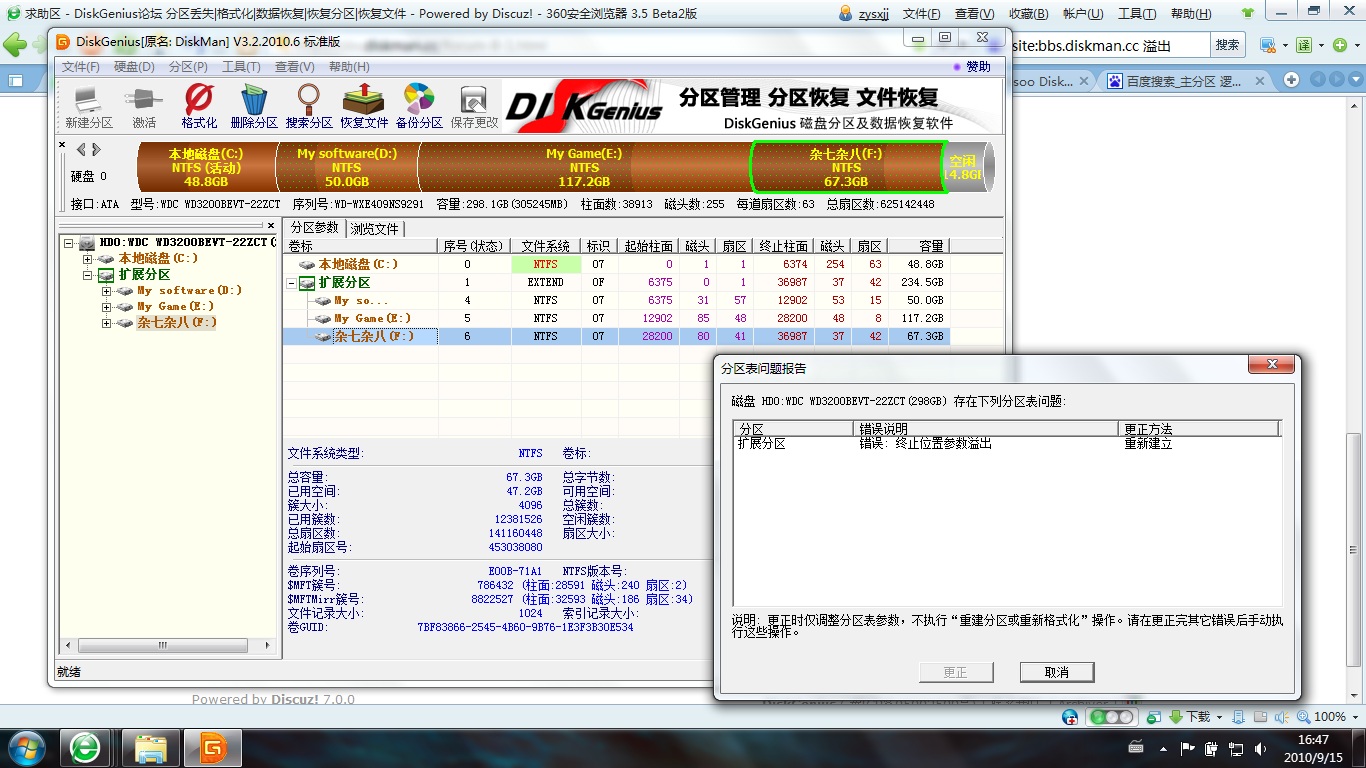Click the 更正 button in the report dialog
The image size is (1366, 768).
coord(956,672)
